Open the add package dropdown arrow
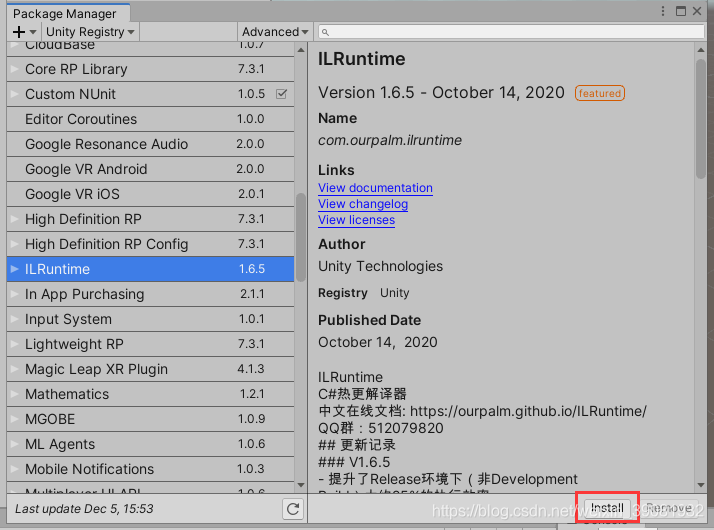 coord(33,32)
